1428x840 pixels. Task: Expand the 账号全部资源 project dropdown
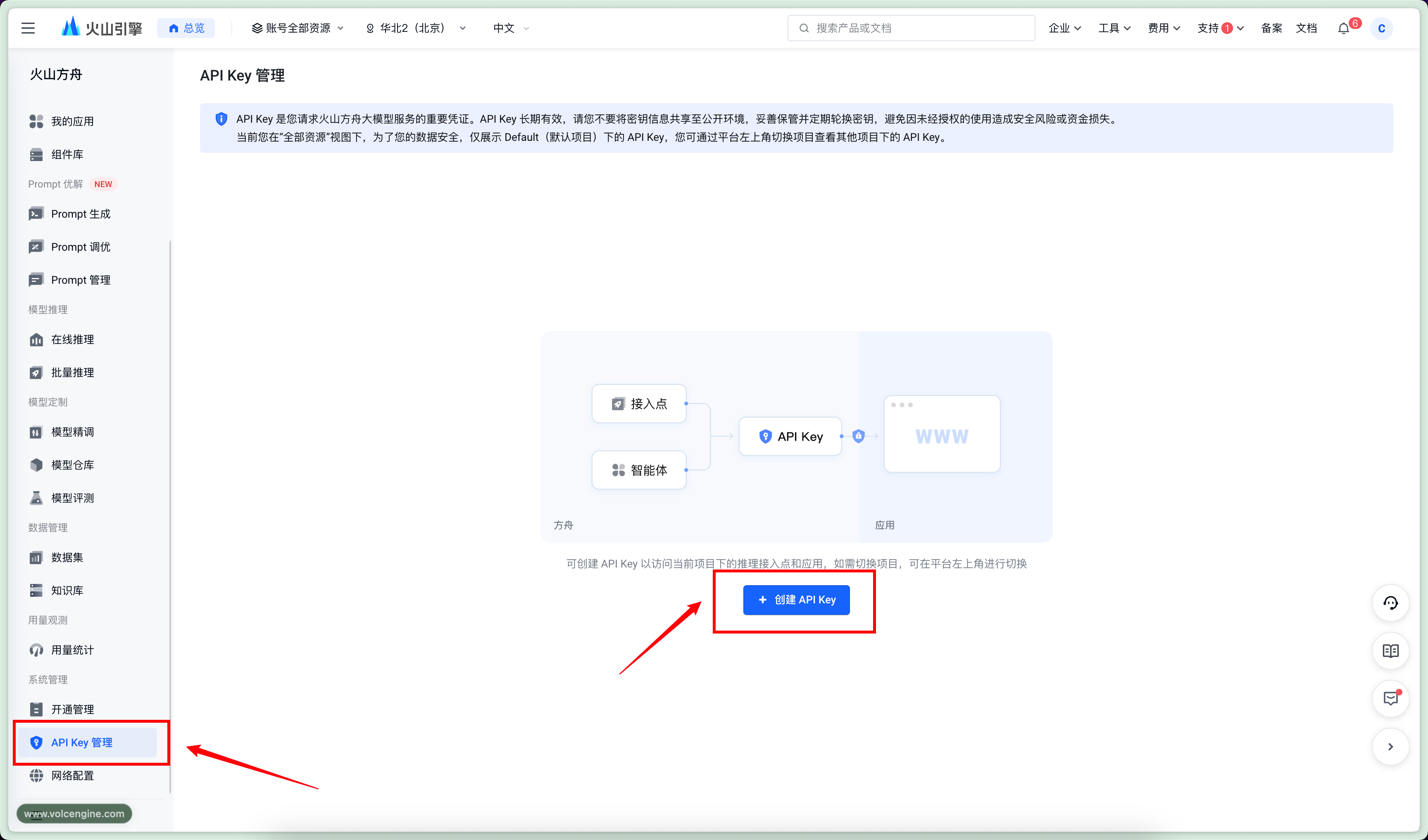[297, 28]
